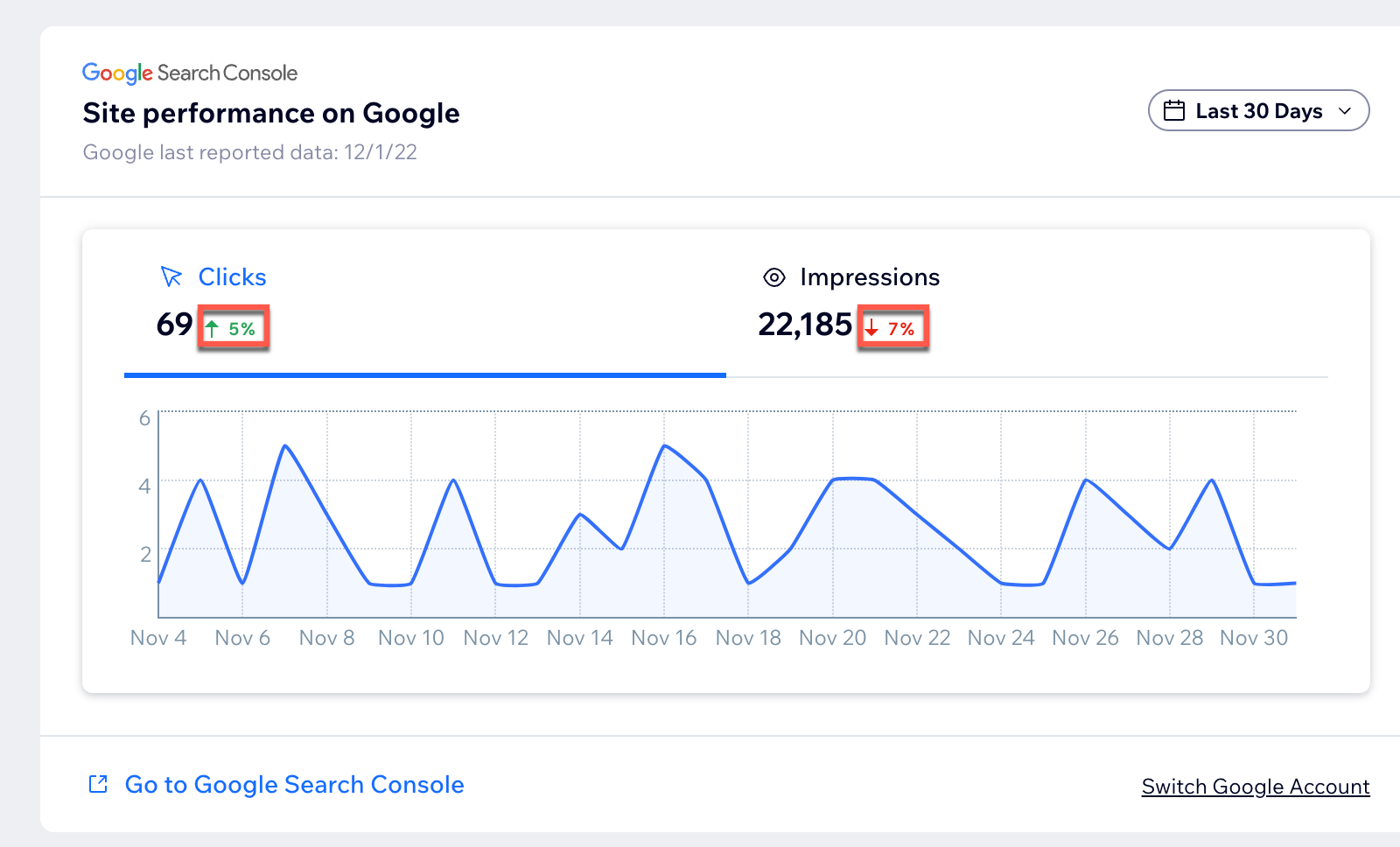
Task: Click the Clicks cursor arrow icon
Action: 171,277
